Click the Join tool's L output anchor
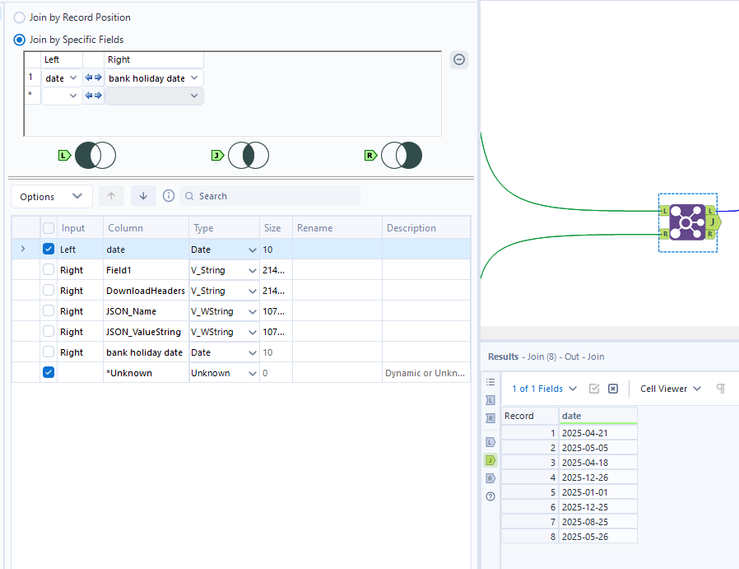The height and width of the screenshot is (569, 739). coord(711,210)
